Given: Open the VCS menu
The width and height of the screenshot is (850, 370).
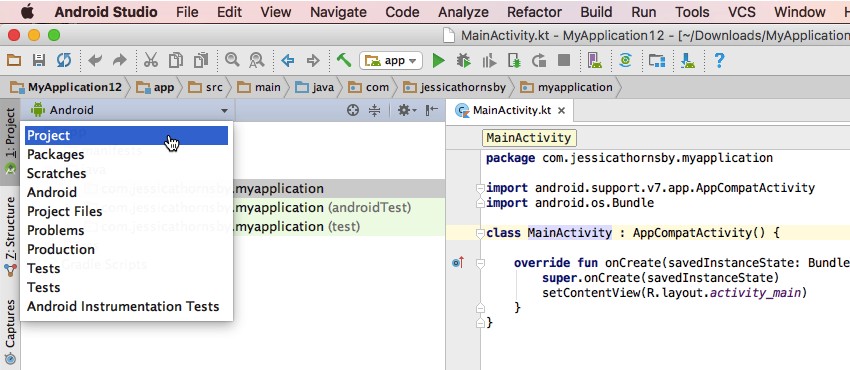Looking at the screenshot, I should (x=741, y=12).
